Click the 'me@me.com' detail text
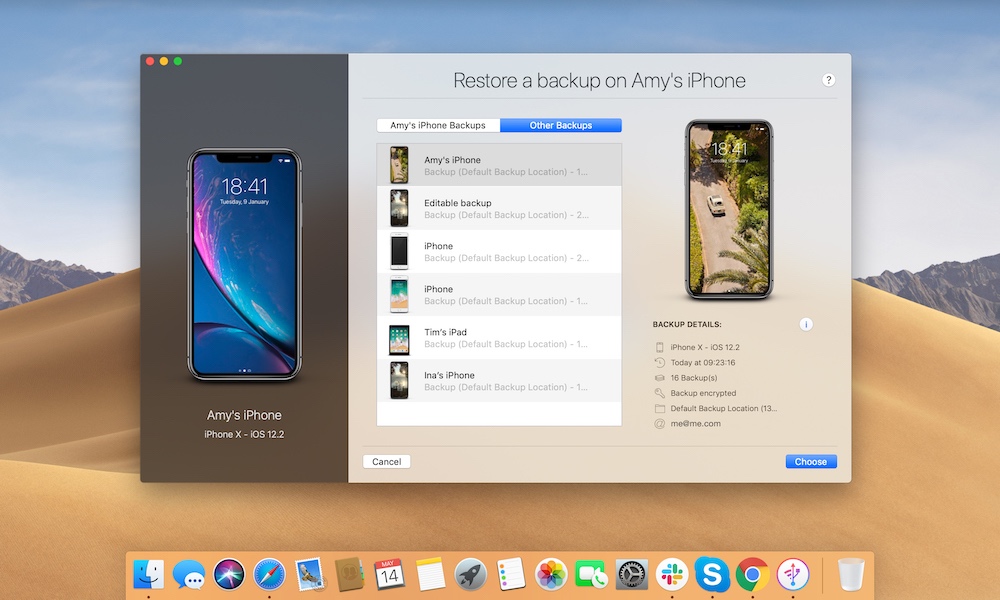The image size is (1000, 600). 696,424
